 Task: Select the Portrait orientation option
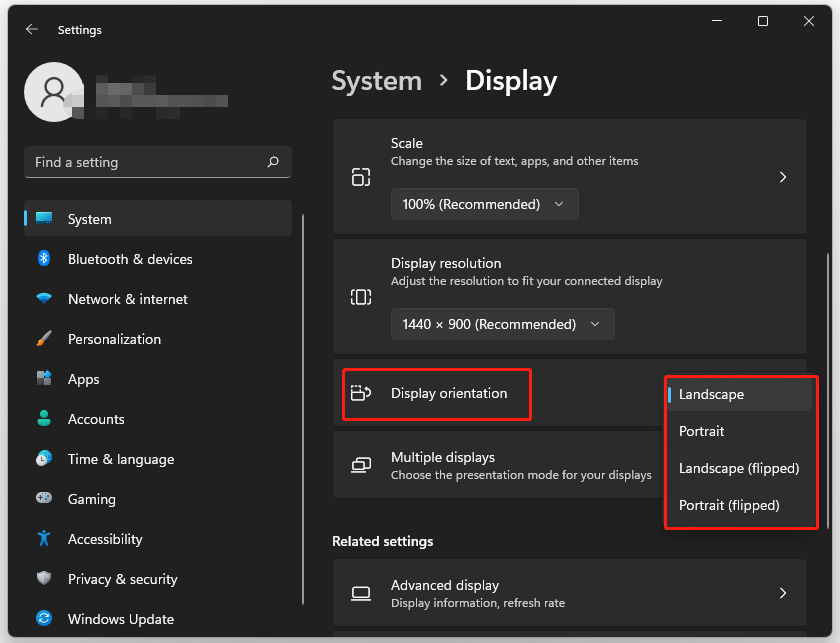tap(702, 431)
